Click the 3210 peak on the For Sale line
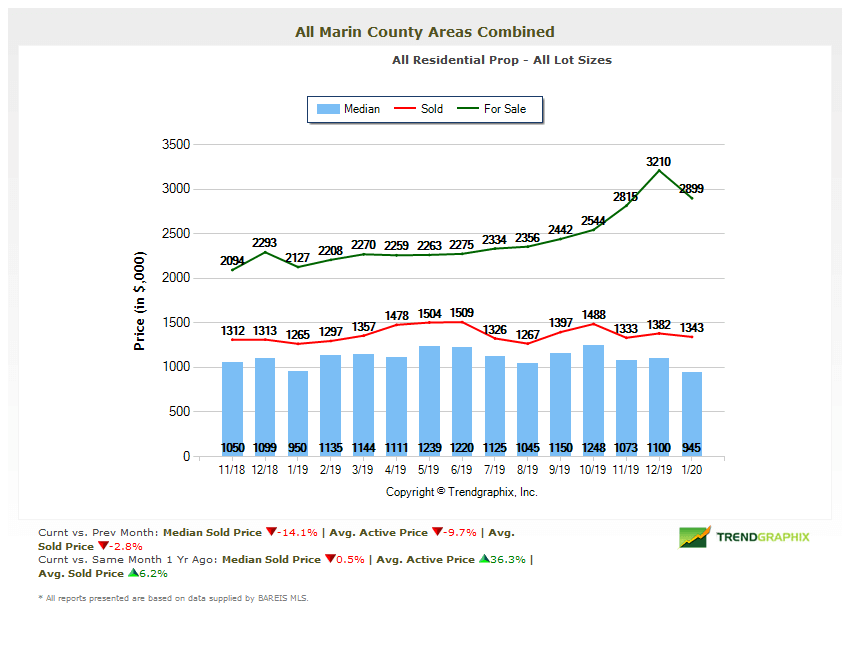The width and height of the screenshot is (850, 650). [659, 171]
